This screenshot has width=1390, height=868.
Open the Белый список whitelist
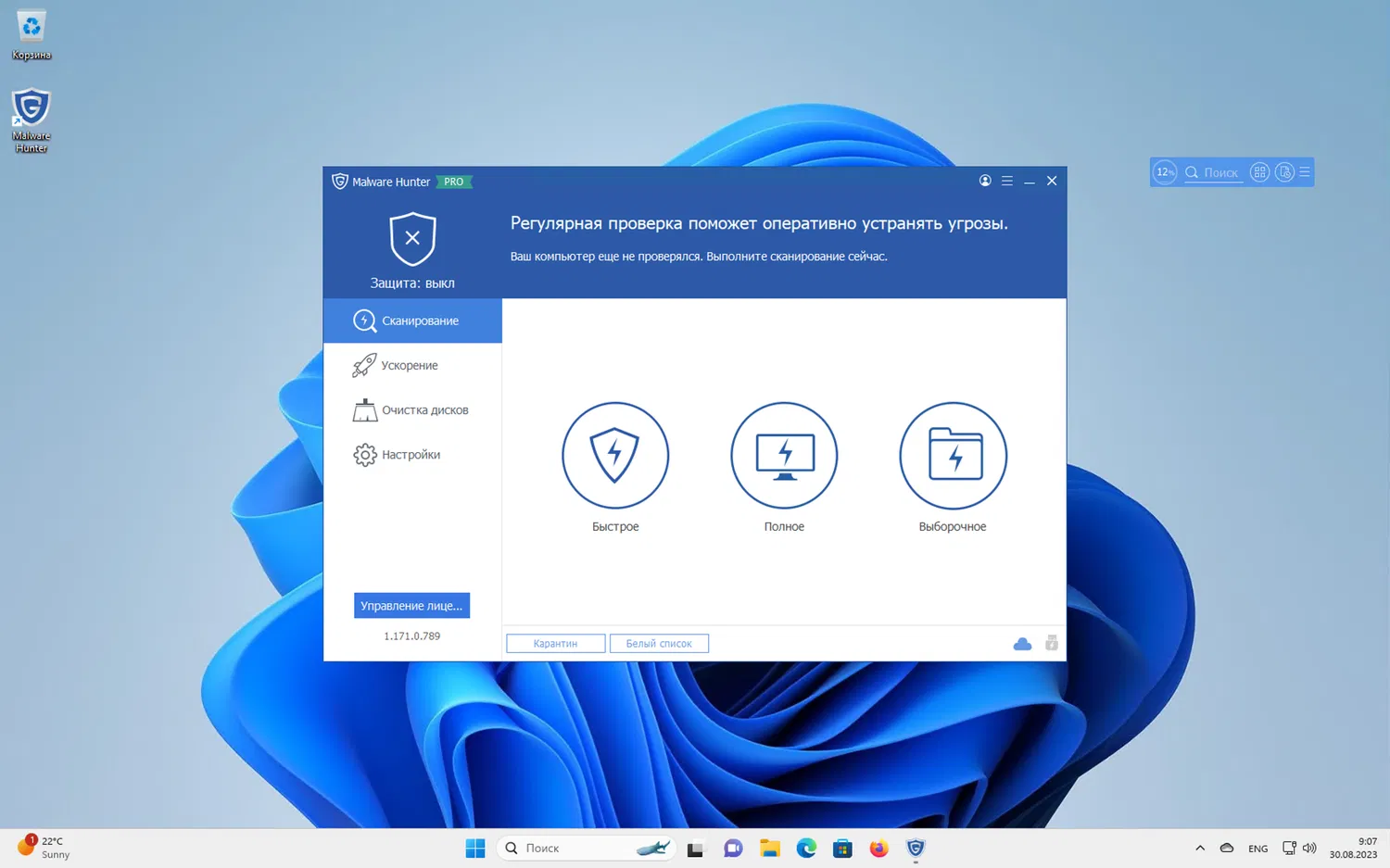coord(659,643)
